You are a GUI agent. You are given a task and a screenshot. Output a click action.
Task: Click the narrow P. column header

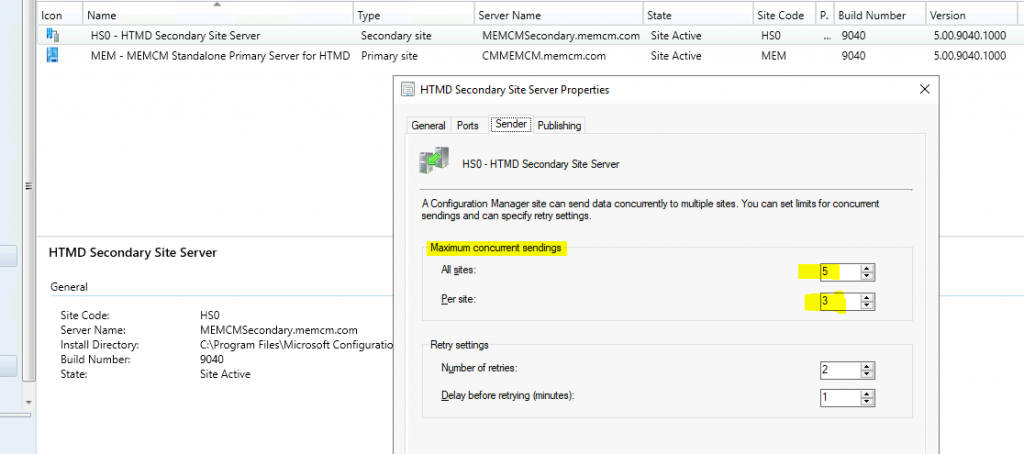824,15
